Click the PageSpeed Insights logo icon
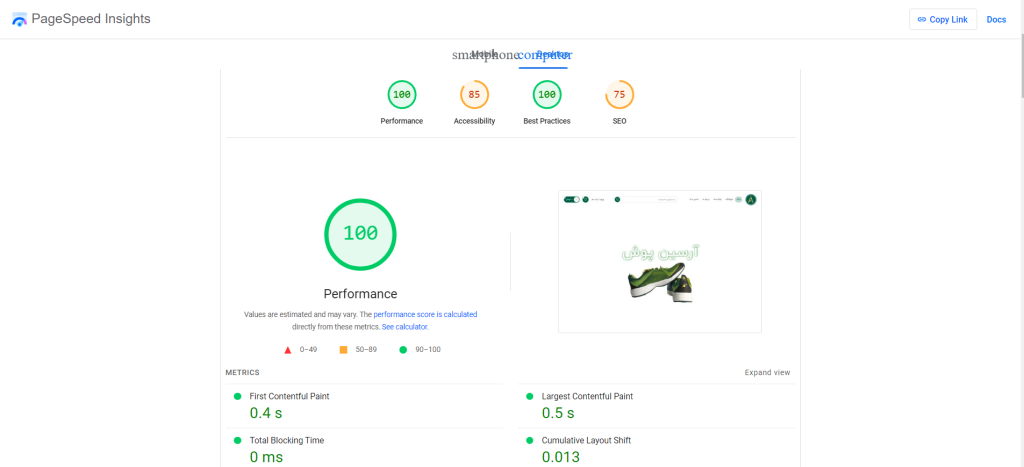Screen dimensions: 1024x467 pos(20,20)
